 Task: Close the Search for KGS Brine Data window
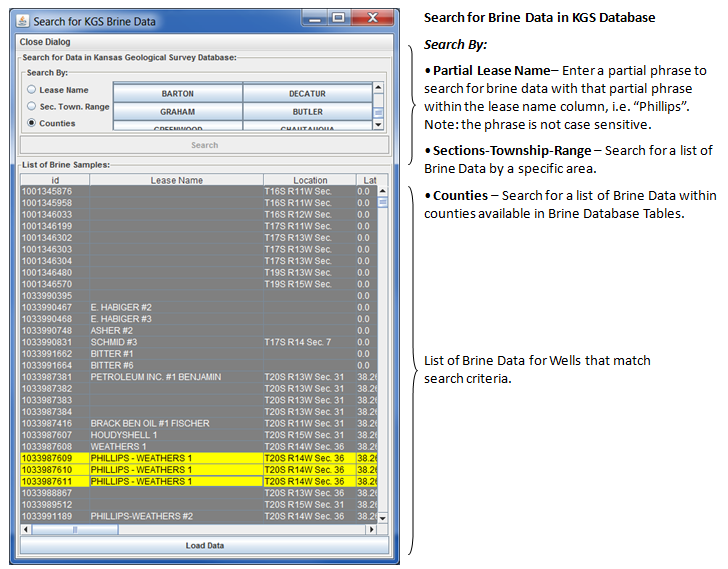pyautogui.click(x=372, y=18)
